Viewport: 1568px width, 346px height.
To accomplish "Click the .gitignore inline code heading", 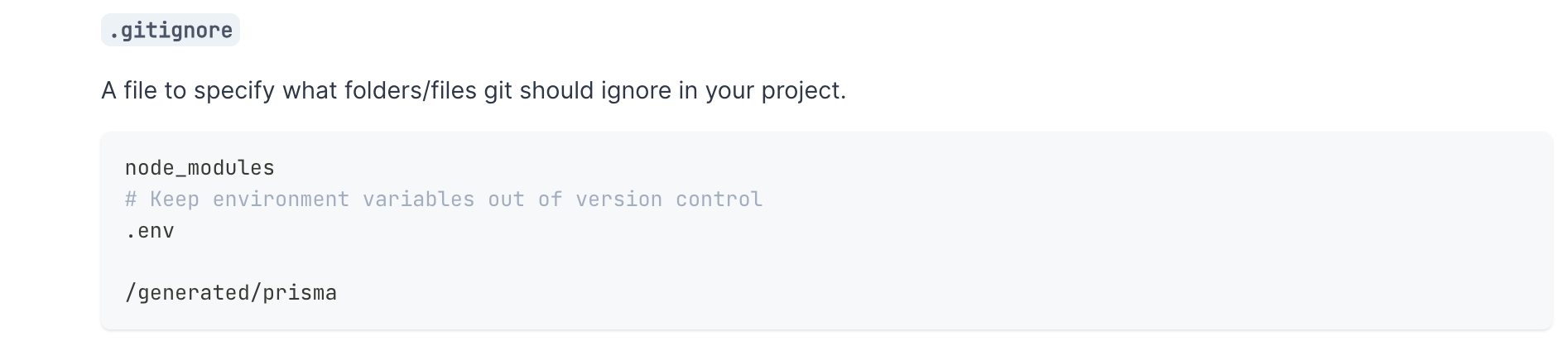I will coord(171,31).
